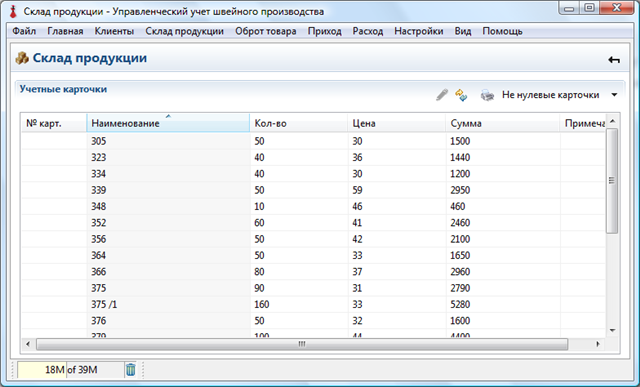Open the Главная menu
The image size is (640, 387).
point(65,31)
